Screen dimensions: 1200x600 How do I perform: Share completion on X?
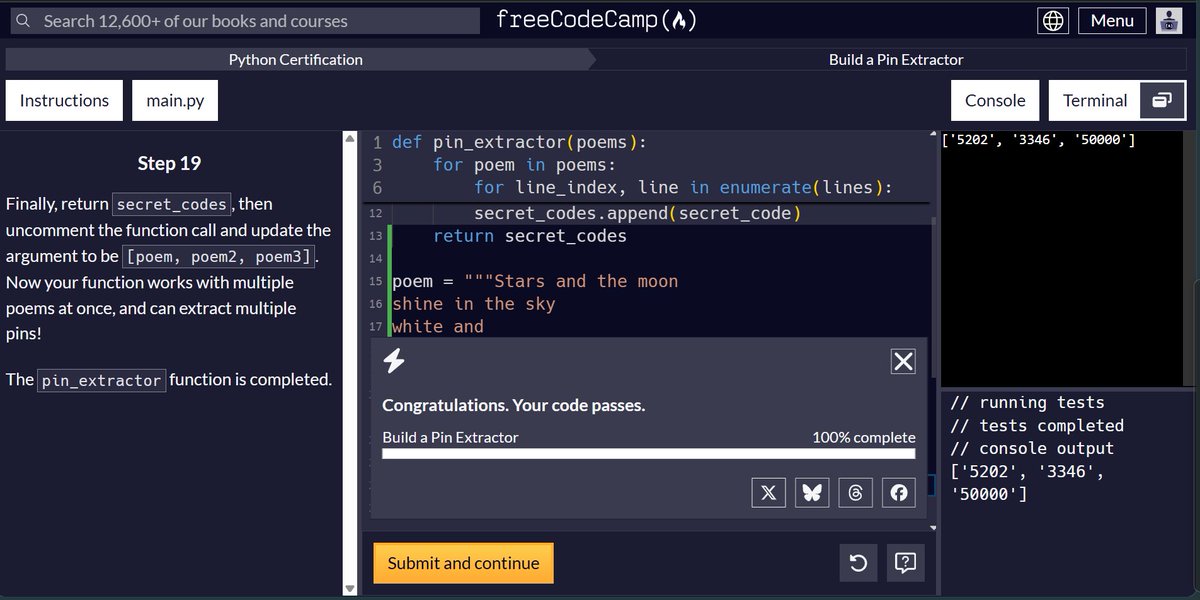[768, 492]
